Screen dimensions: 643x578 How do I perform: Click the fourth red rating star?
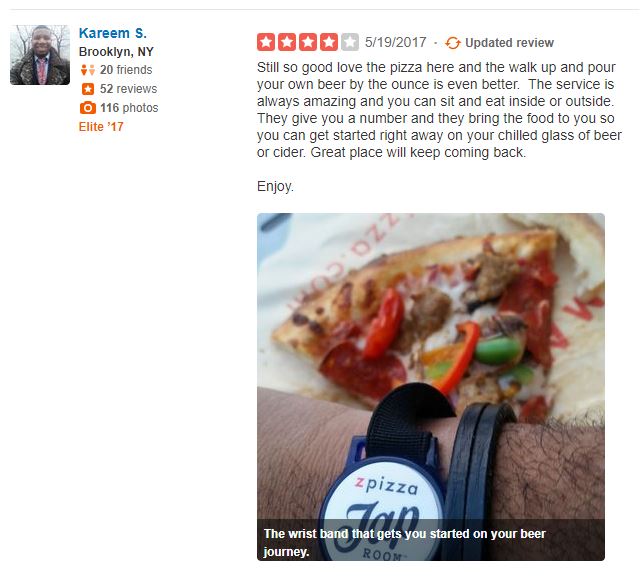tap(328, 42)
